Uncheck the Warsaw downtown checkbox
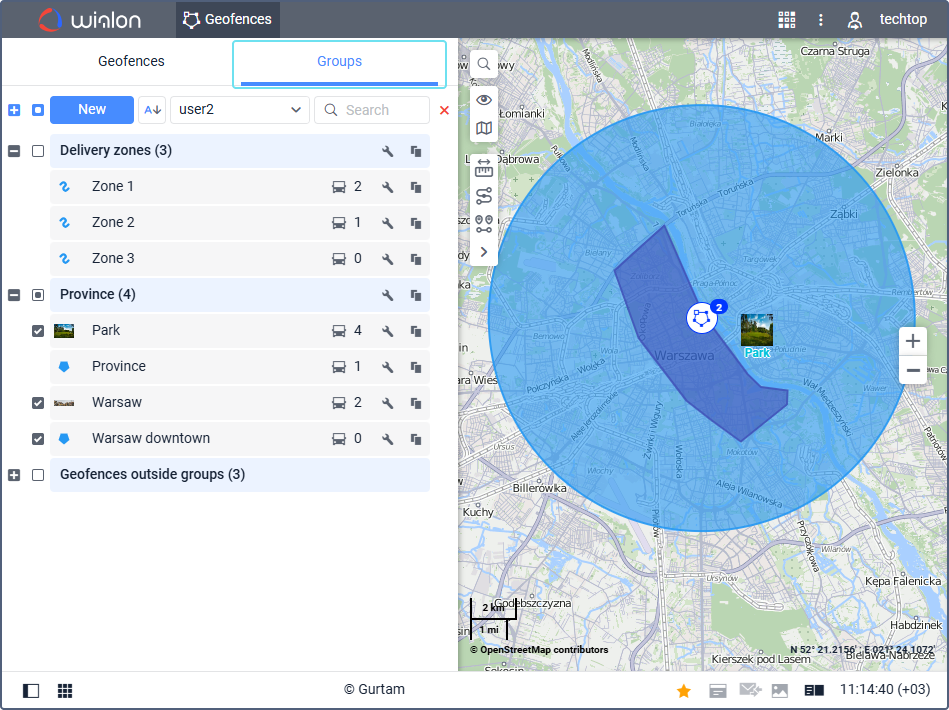Viewport: 949px width, 710px height. [x=38, y=439]
